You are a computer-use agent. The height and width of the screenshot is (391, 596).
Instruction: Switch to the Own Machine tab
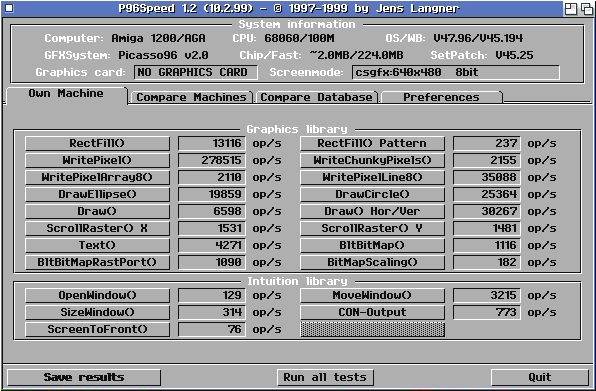pos(66,95)
